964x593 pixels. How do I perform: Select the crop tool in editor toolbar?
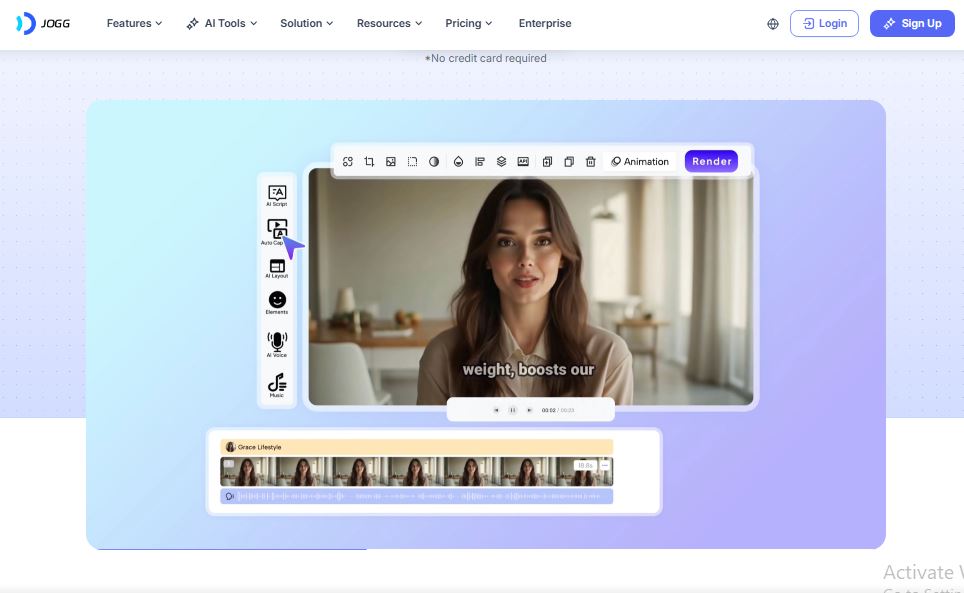click(369, 162)
